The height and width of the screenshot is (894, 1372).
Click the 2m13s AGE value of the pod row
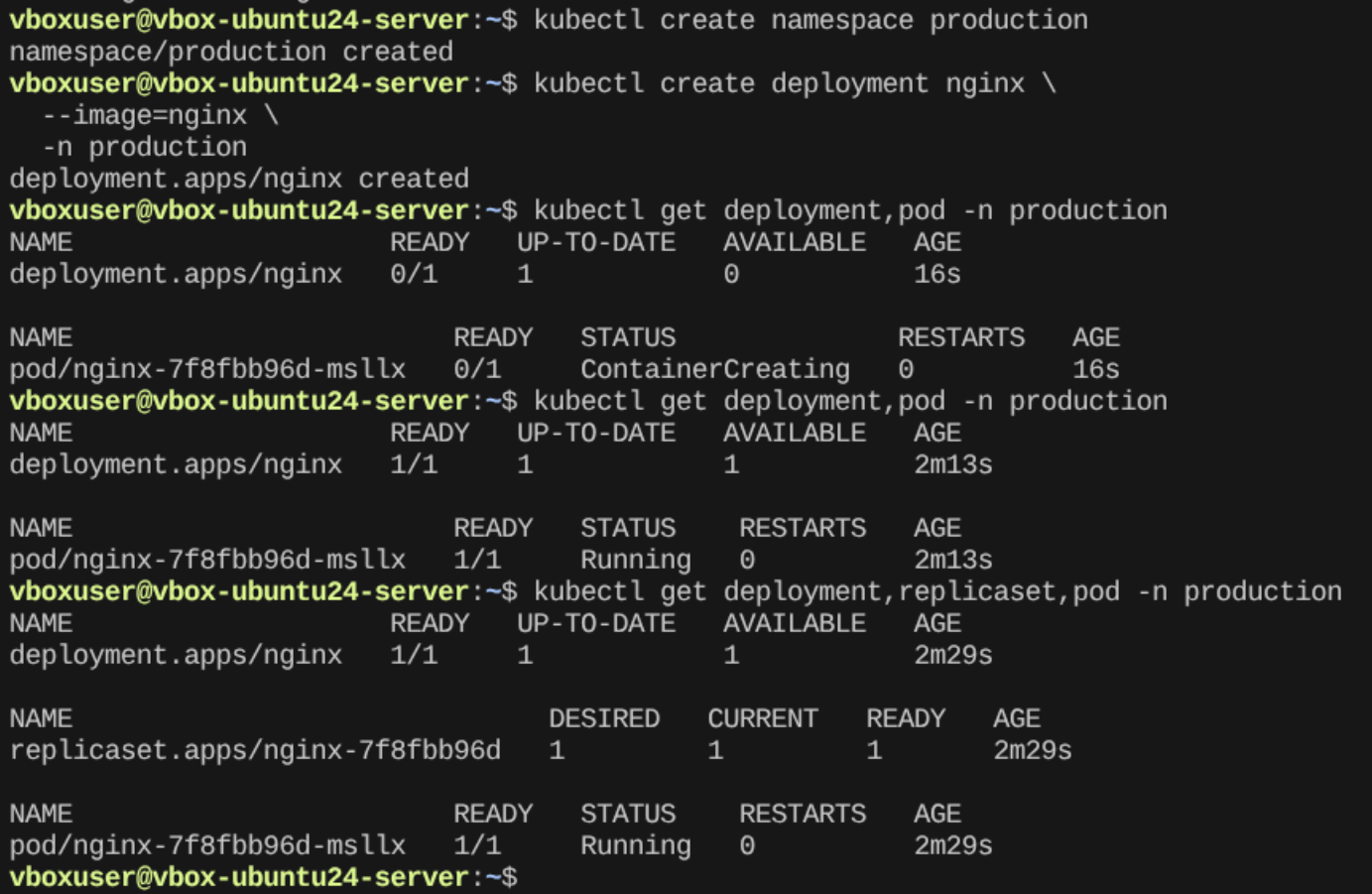(953, 560)
